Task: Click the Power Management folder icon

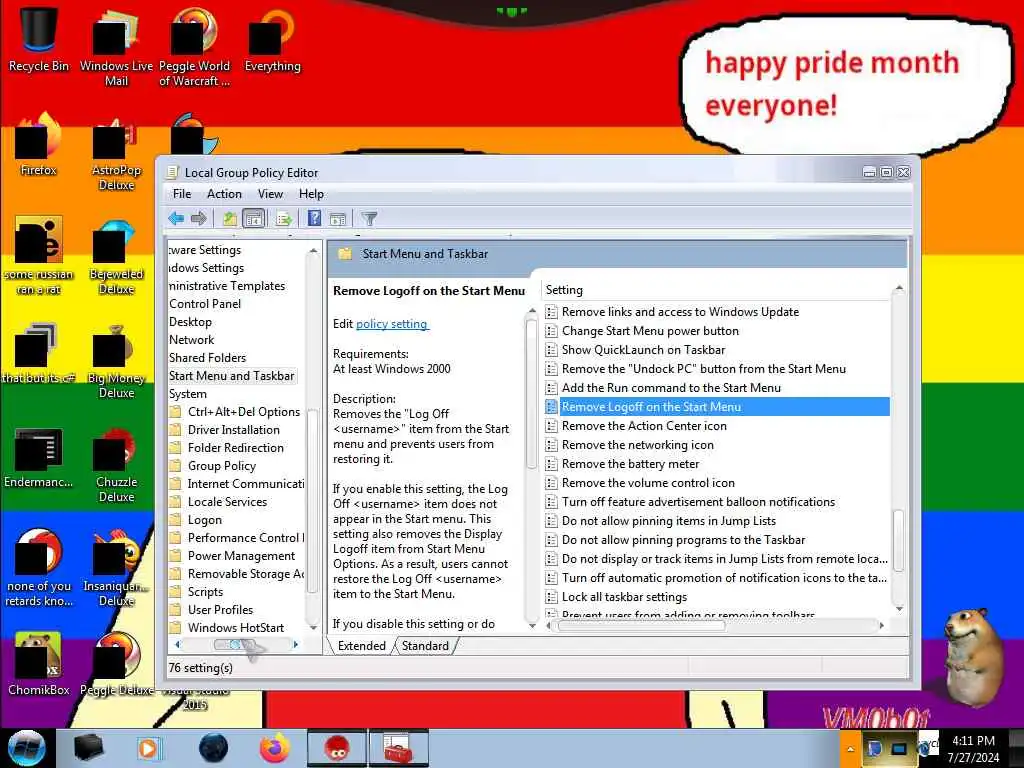Action: click(175, 556)
